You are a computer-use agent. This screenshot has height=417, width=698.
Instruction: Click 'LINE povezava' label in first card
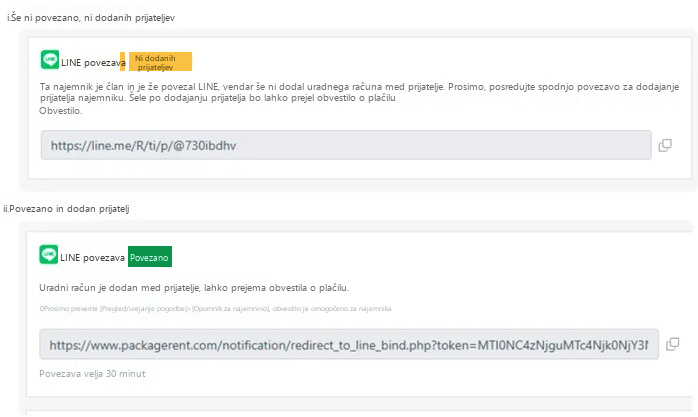93,63
